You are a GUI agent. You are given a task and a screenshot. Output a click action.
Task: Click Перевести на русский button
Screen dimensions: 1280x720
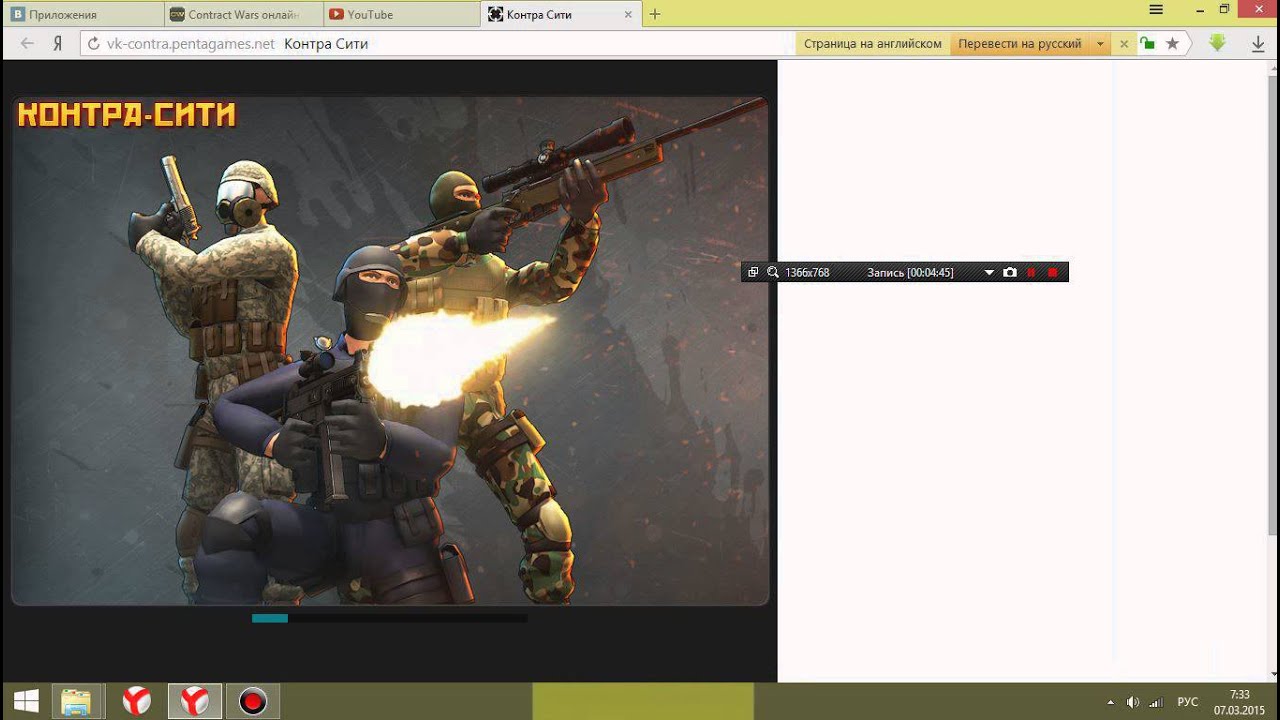point(1020,44)
